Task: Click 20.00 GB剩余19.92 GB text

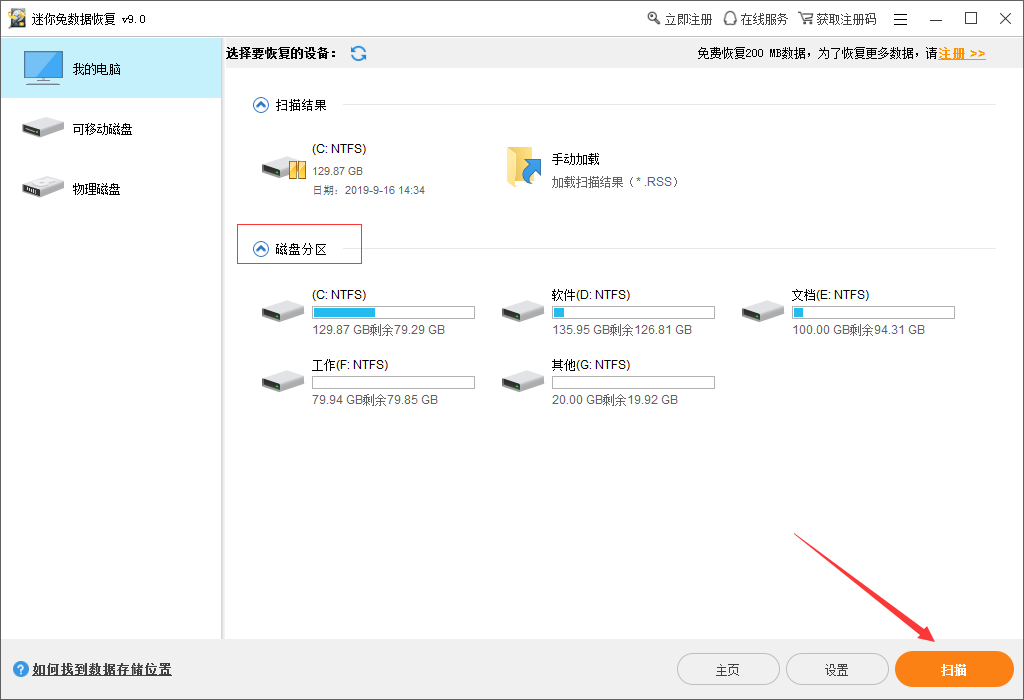Action: pyautogui.click(x=615, y=400)
